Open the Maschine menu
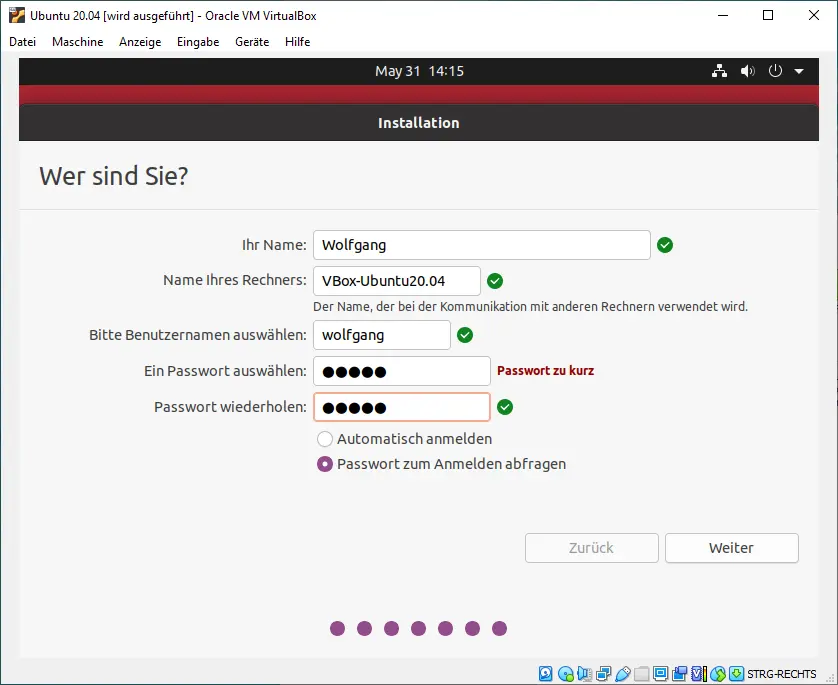 77,42
